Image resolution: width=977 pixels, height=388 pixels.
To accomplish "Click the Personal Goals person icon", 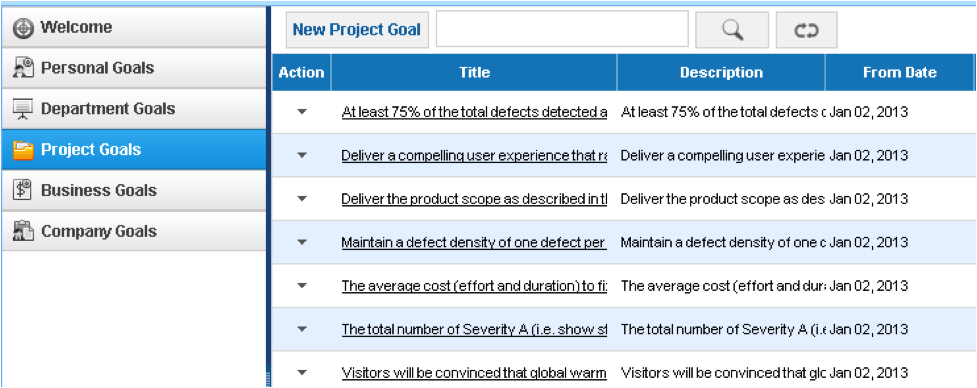I will tap(23, 68).
